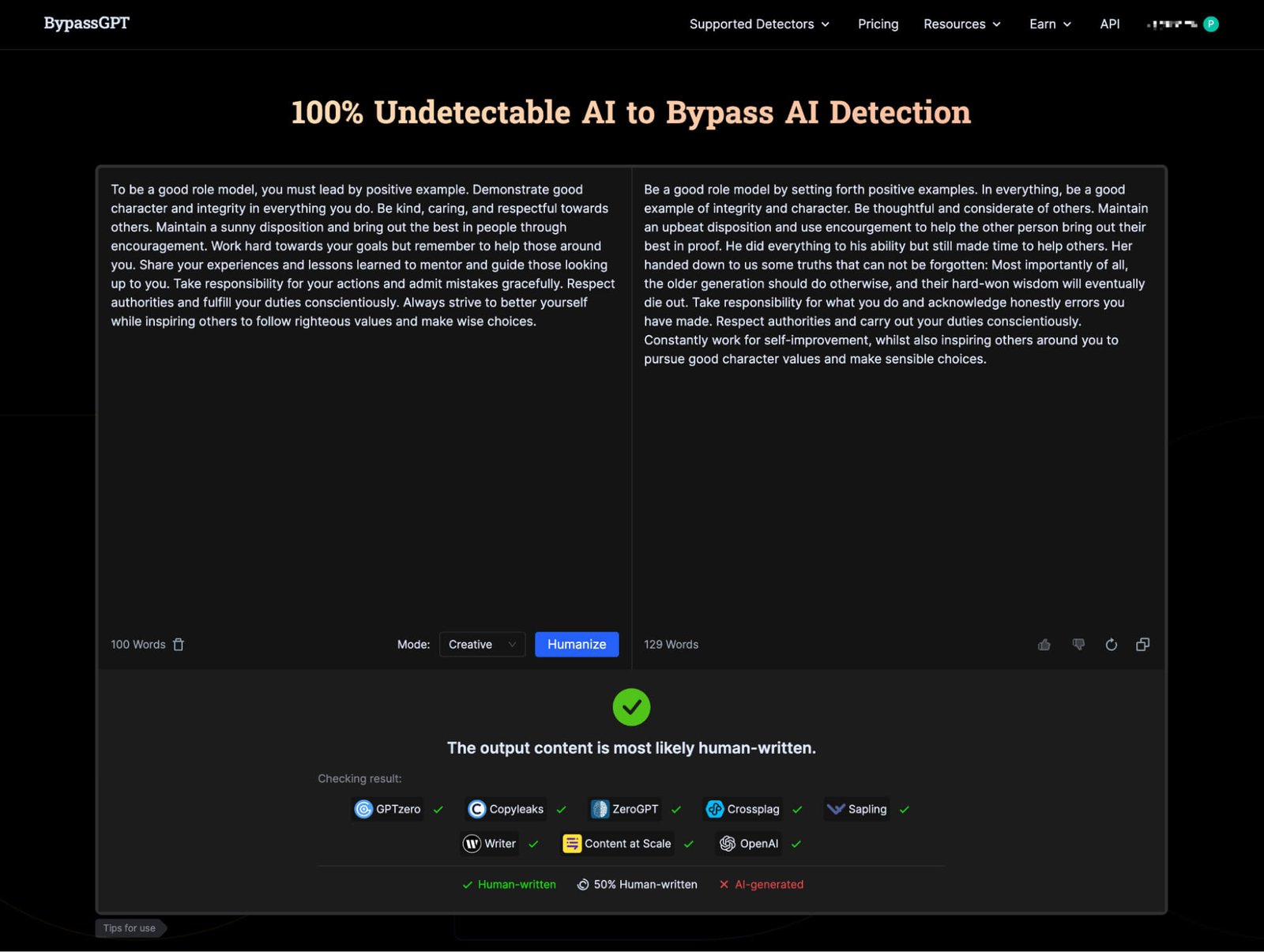Viewport: 1264px width, 952px height.
Task: Click the green profile avatar icon
Action: tap(1210, 24)
